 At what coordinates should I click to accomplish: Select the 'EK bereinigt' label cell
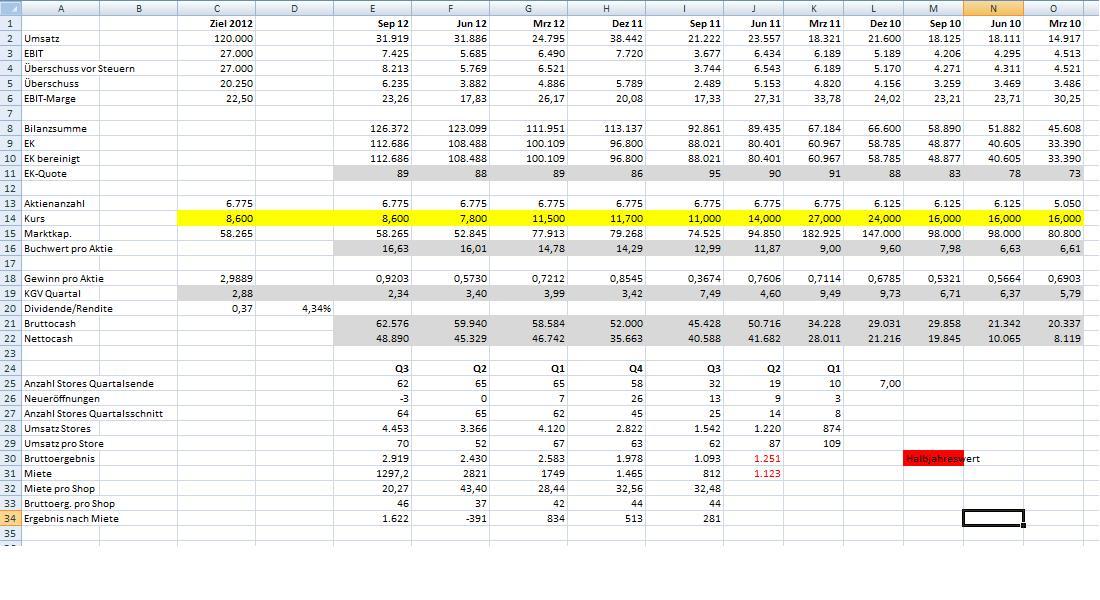[60, 159]
